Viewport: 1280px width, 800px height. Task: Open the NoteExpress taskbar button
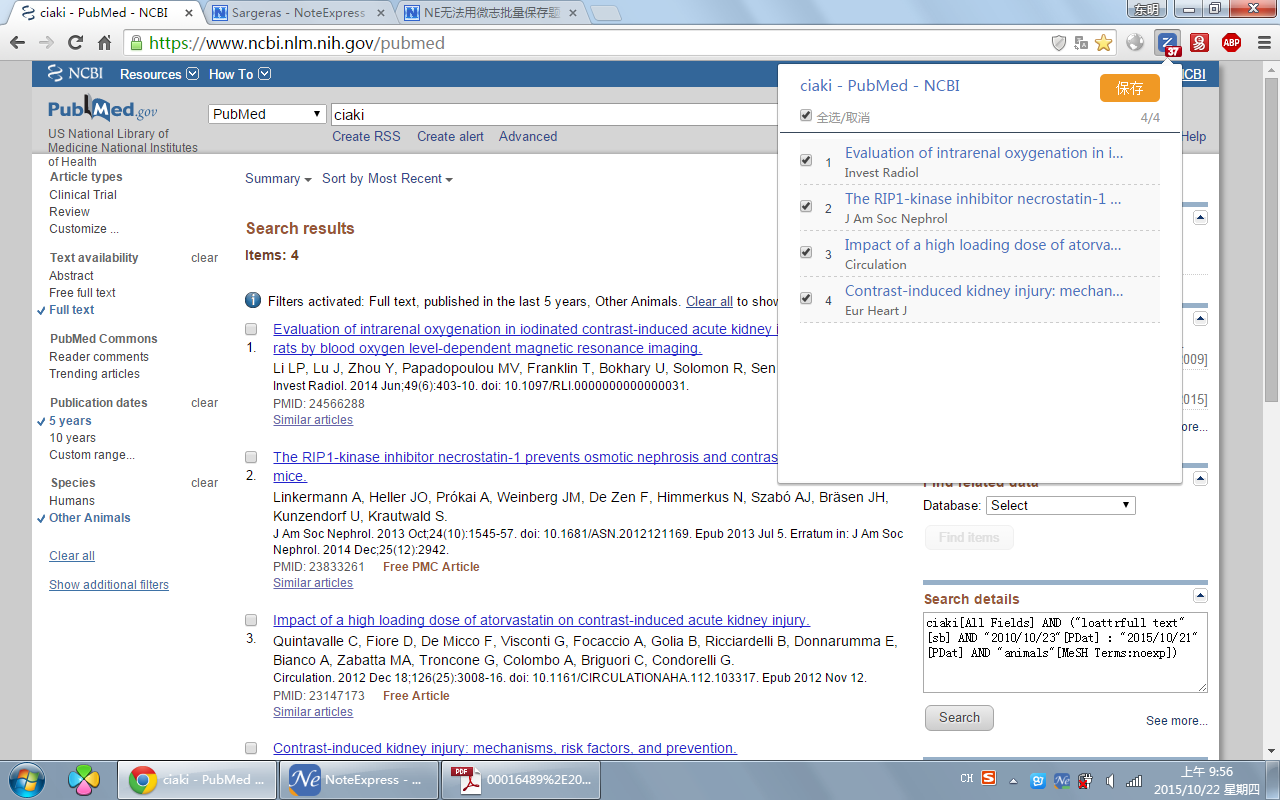(358, 779)
